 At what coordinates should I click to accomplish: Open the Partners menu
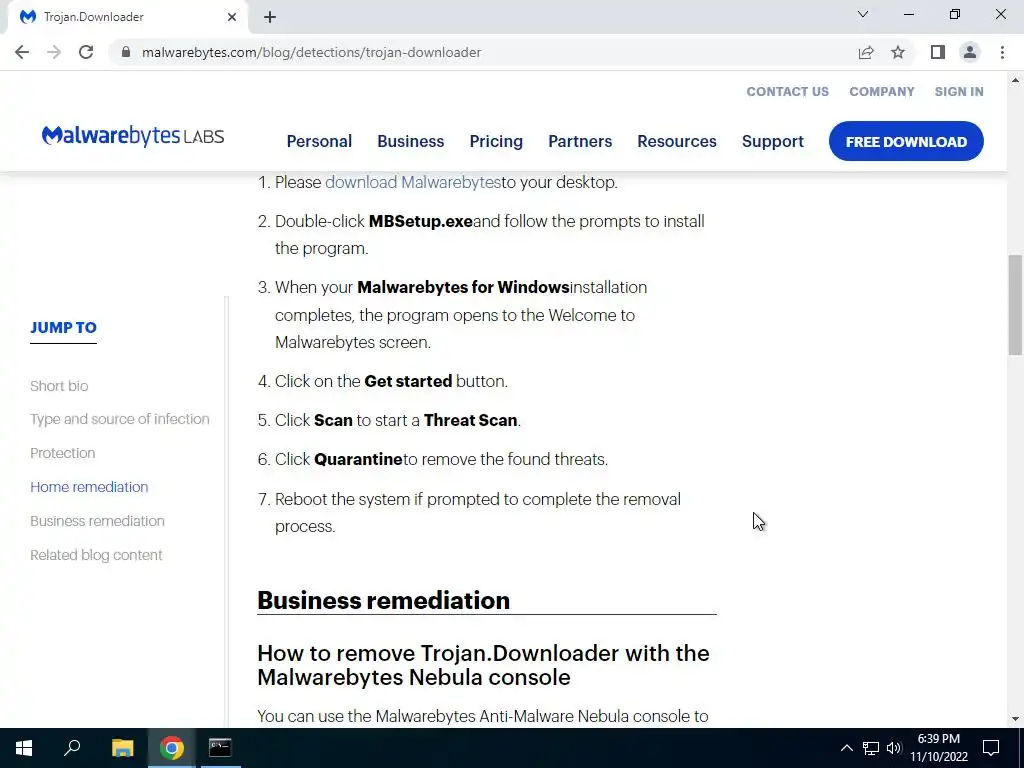click(580, 141)
